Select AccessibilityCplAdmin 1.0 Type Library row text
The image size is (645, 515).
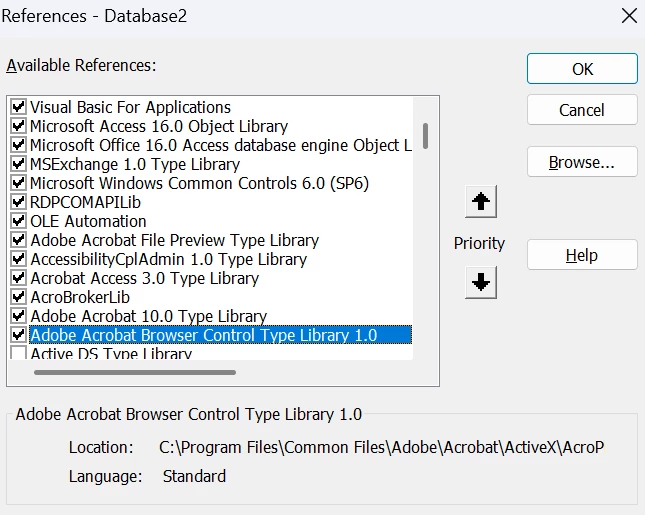coord(169,259)
